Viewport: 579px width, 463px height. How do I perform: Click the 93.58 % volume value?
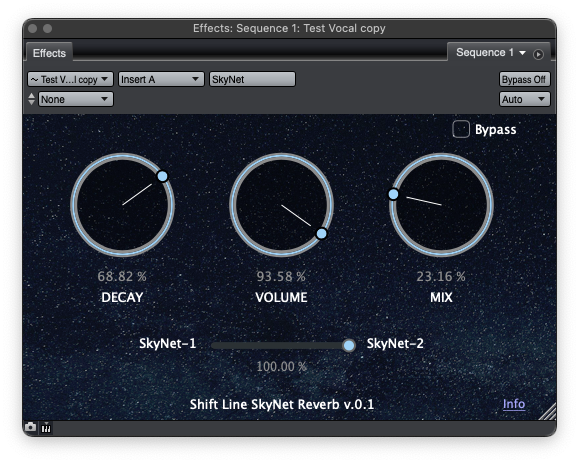(281, 276)
